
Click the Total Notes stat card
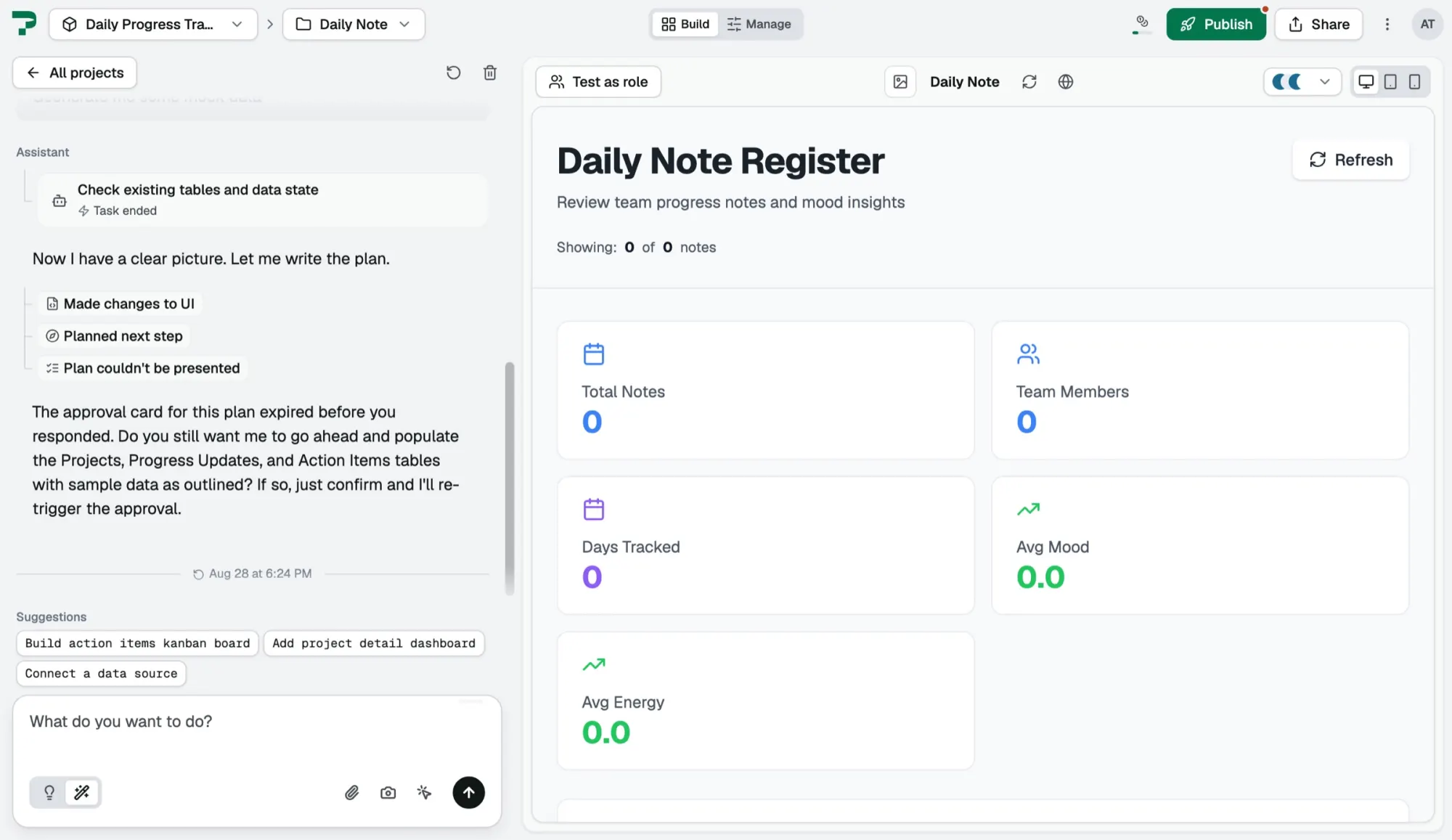[x=765, y=390]
